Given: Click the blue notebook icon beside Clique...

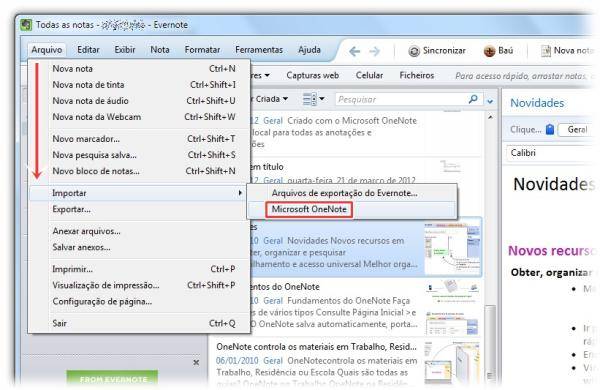Looking at the screenshot, I should [x=550, y=129].
